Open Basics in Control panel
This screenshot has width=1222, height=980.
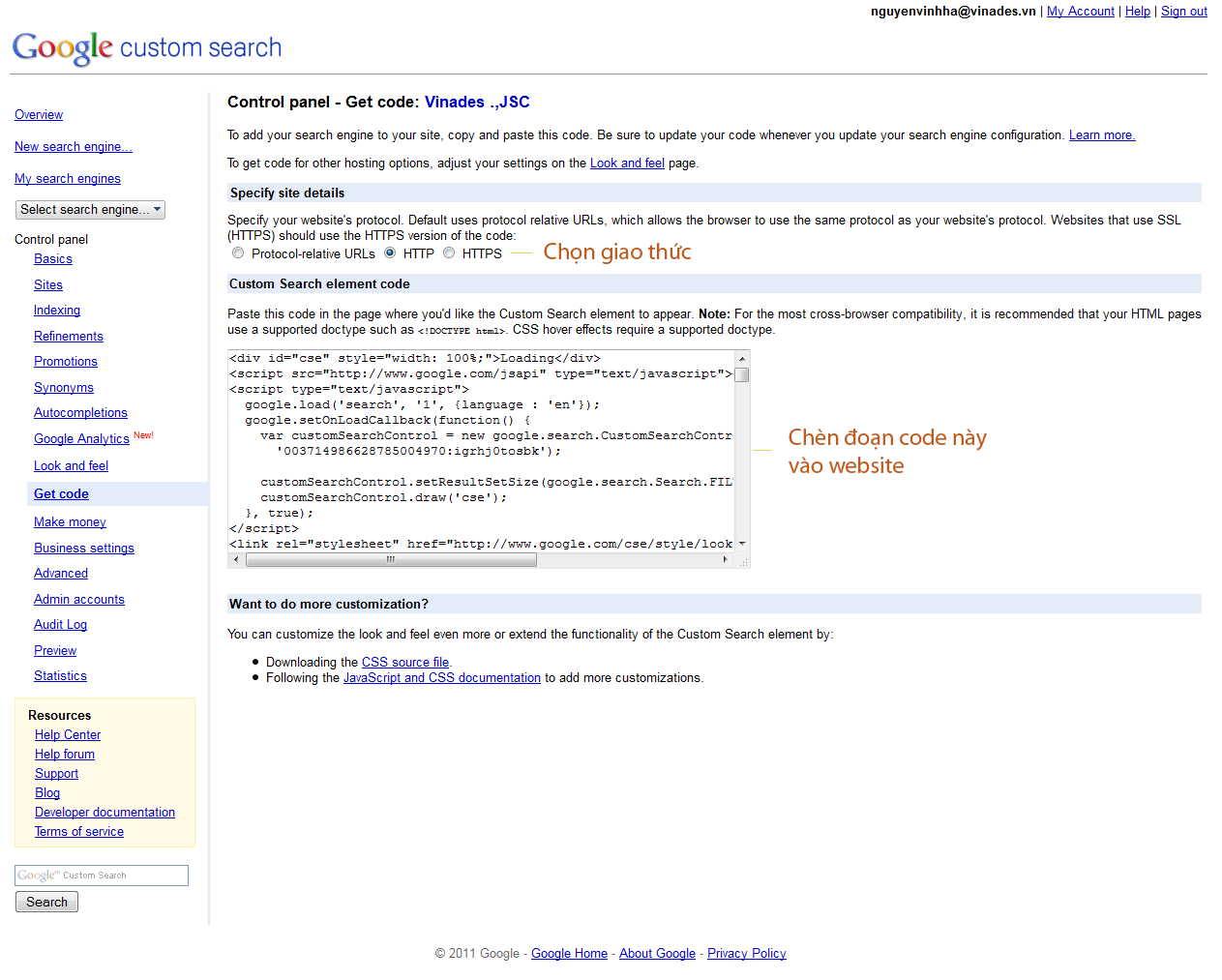[53, 259]
